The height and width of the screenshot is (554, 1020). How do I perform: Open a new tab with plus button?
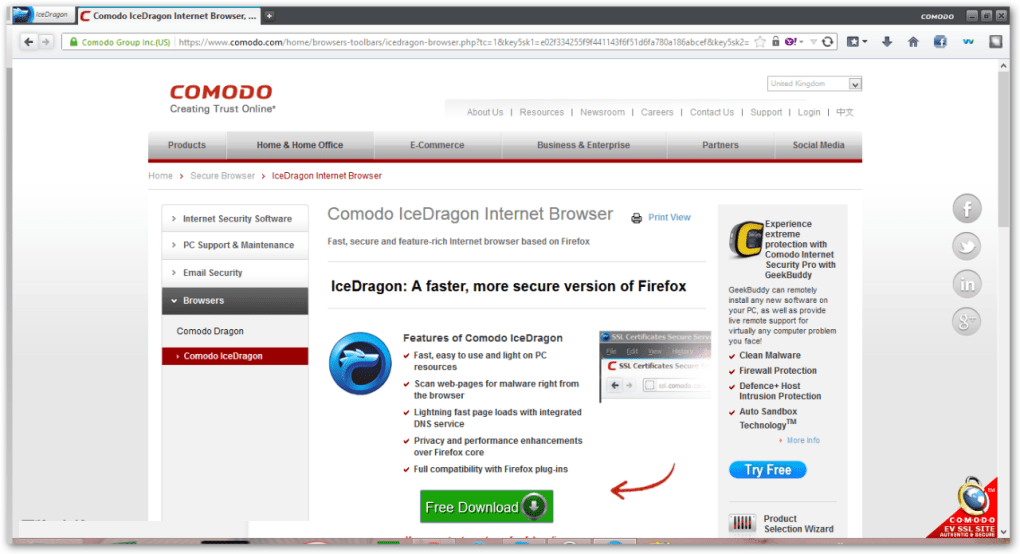pyautogui.click(x=269, y=16)
